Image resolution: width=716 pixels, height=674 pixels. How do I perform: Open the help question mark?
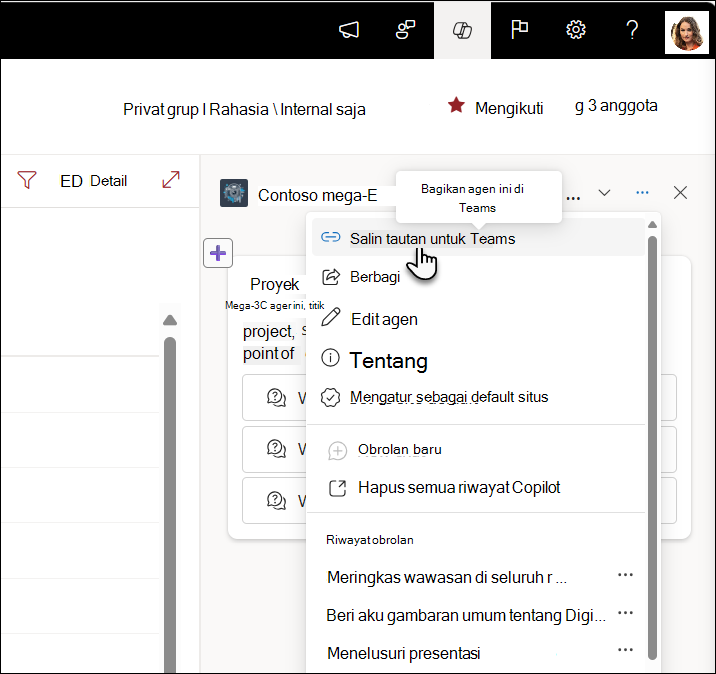point(632,30)
